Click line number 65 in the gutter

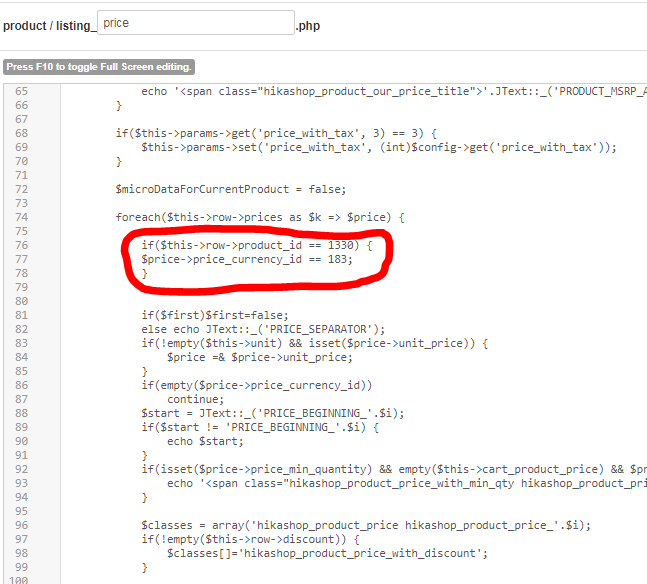click(x=21, y=91)
